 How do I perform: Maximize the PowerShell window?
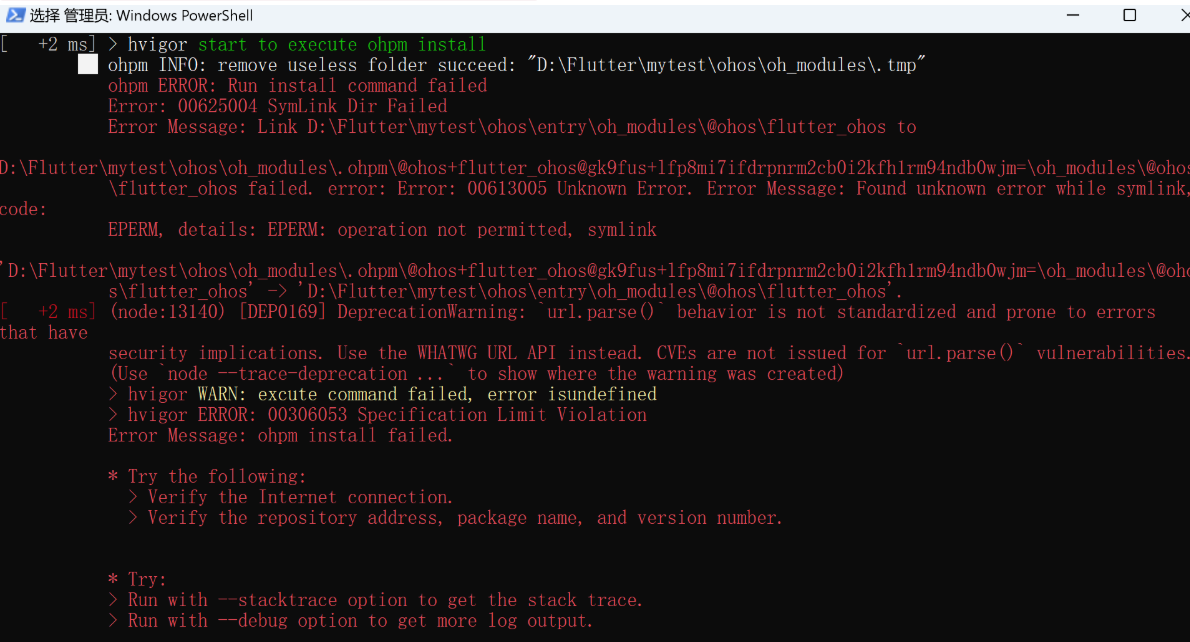(1129, 15)
